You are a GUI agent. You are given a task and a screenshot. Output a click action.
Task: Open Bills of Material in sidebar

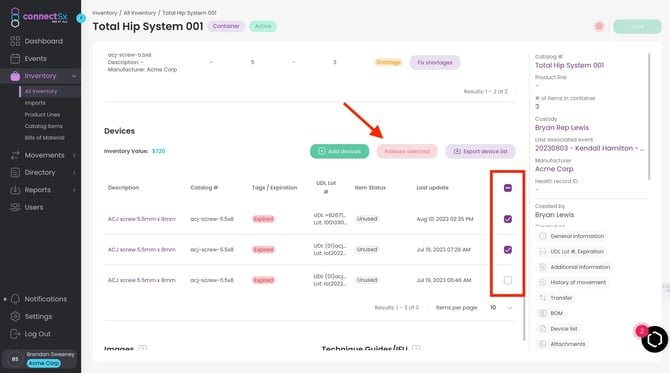[44, 138]
